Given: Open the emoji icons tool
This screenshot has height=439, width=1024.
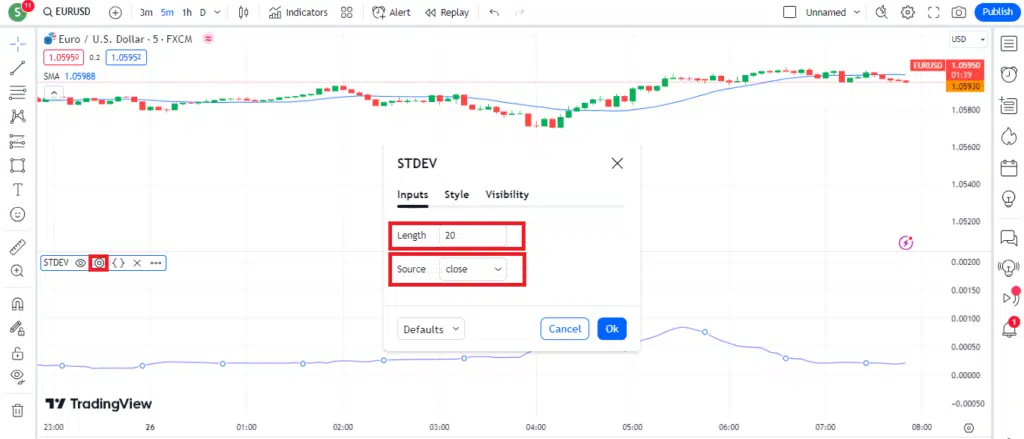Looking at the screenshot, I should 18,214.
